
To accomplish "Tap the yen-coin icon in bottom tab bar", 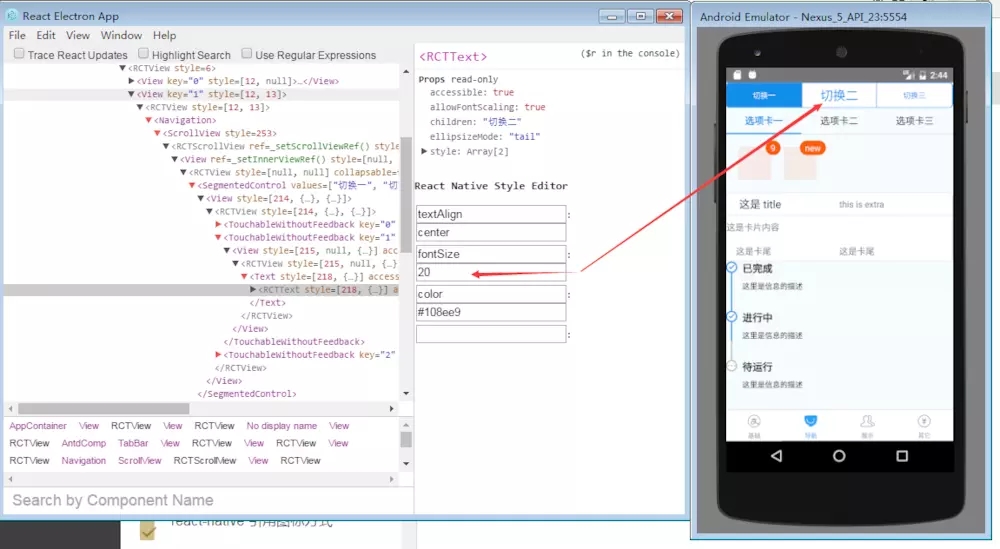I will click(x=924, y=421).
